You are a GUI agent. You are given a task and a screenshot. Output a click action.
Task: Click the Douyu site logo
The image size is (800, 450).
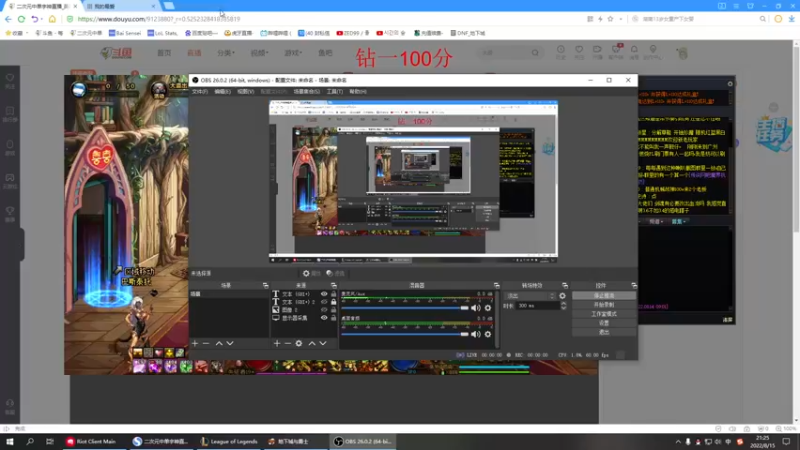[x=116, y=53]
